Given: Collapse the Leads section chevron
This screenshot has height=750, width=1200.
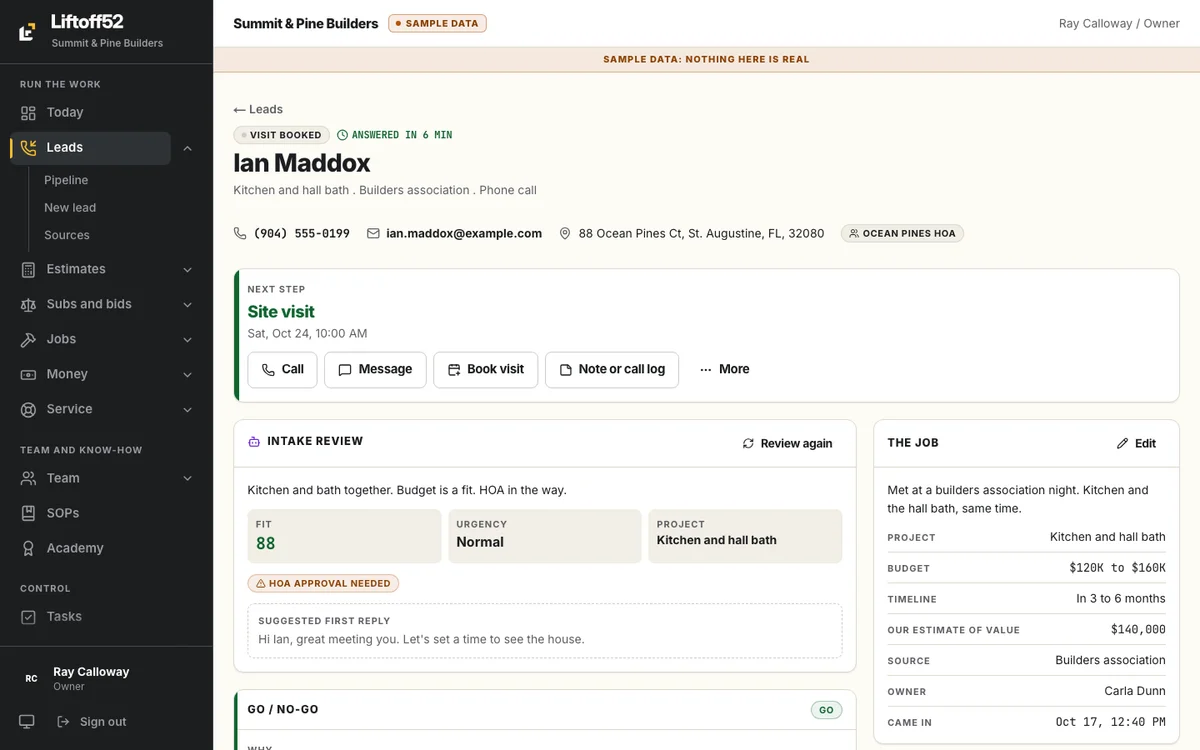Looking at the screenshot, I should click(187, 148).
